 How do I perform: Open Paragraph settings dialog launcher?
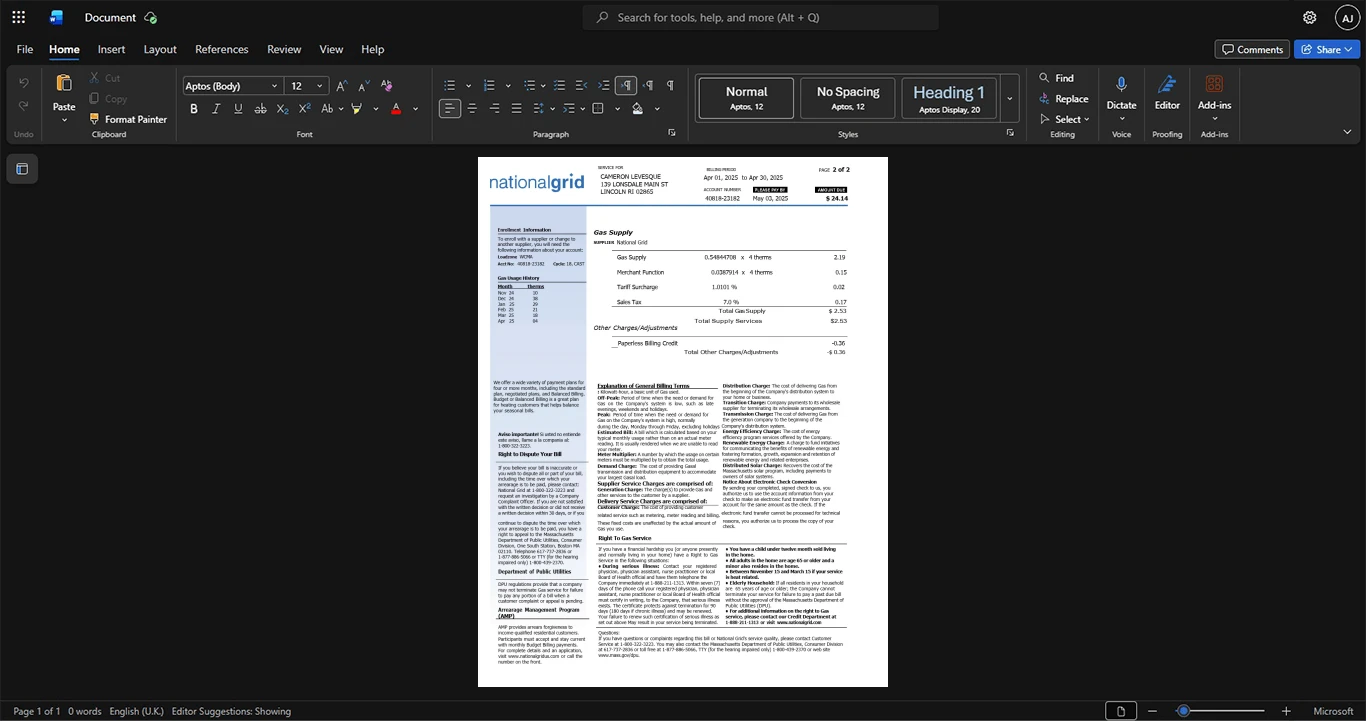click(672, 133)
